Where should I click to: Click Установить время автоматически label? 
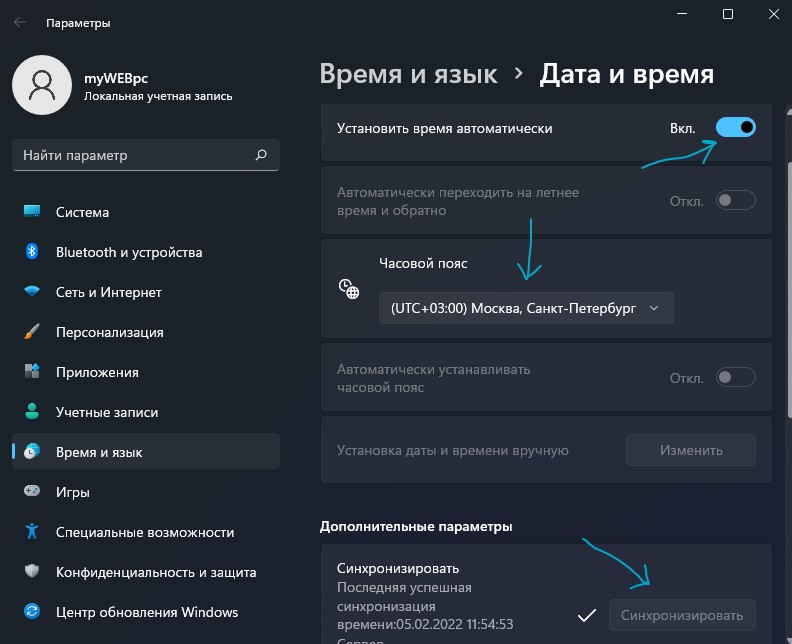444,128
